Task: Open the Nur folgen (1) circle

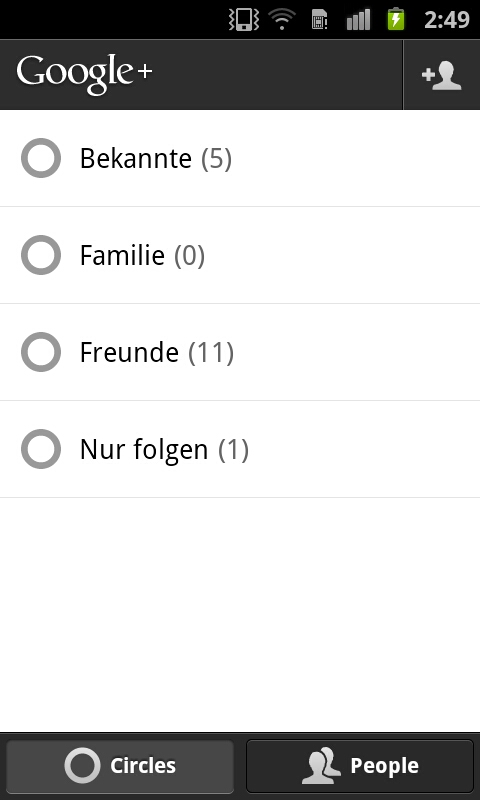Action: pyautogui.click(x=240, y=449)
